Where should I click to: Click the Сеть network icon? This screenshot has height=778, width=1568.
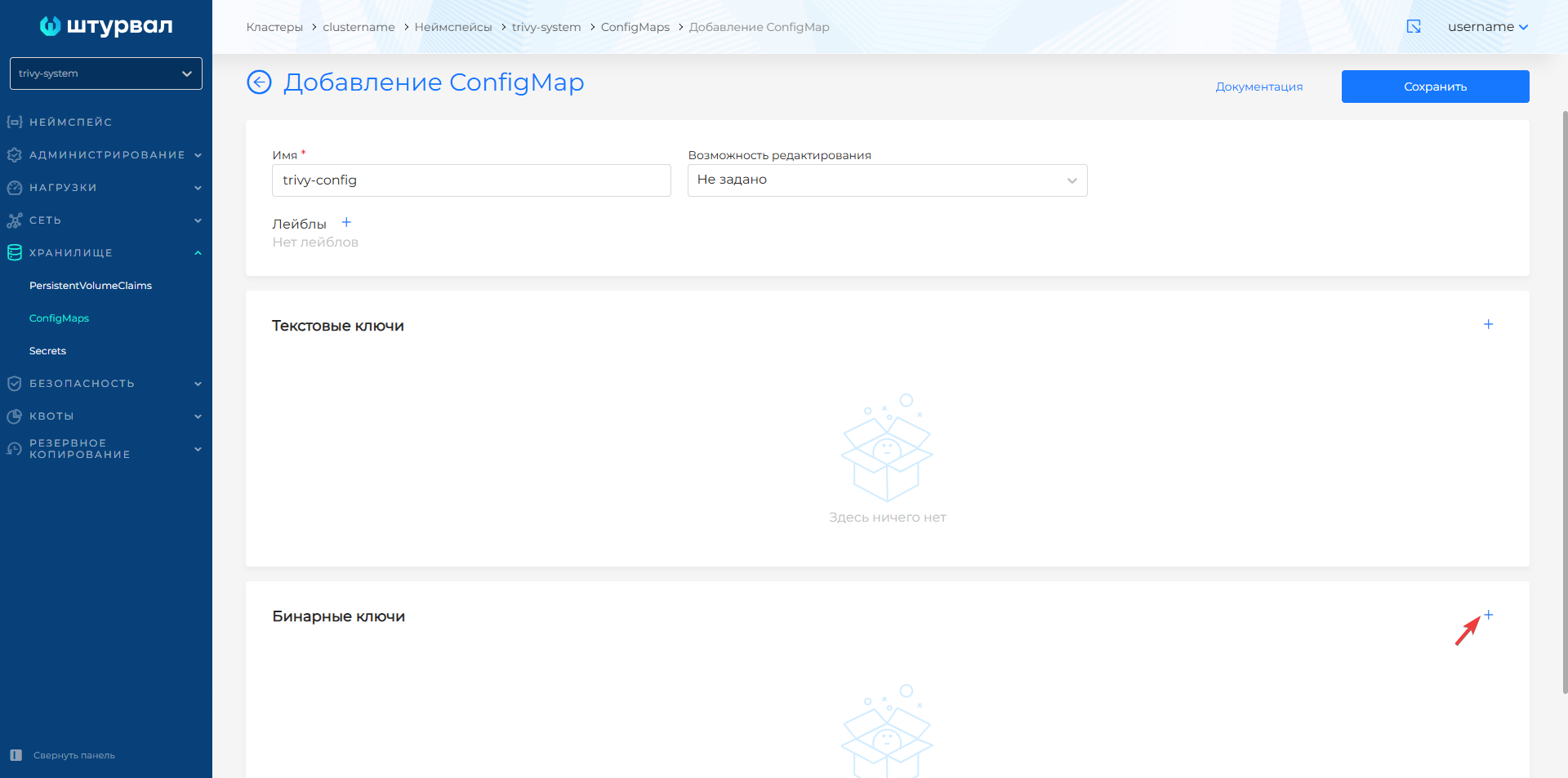tap(14, 220)
